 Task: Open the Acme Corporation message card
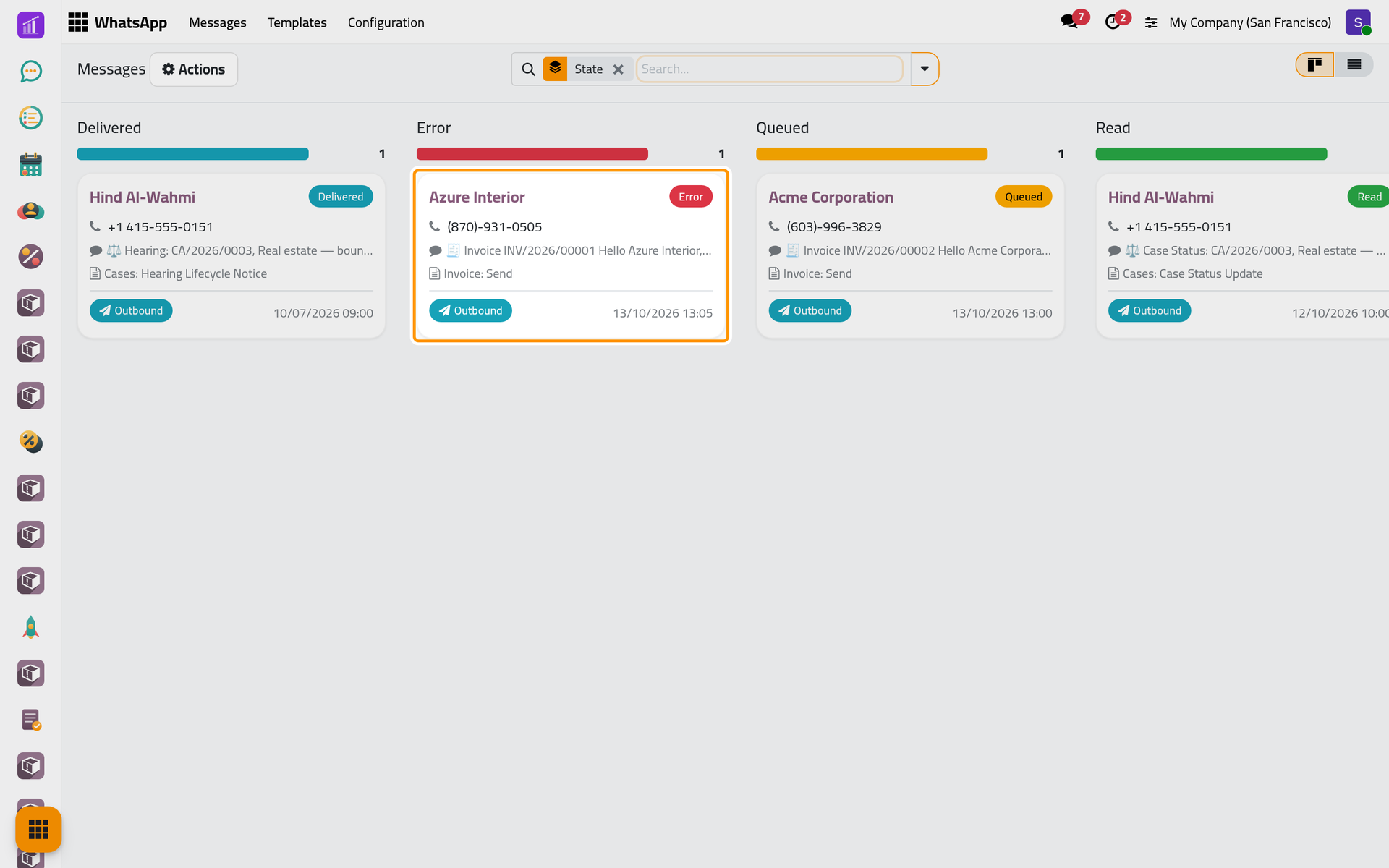pos(910,255)
